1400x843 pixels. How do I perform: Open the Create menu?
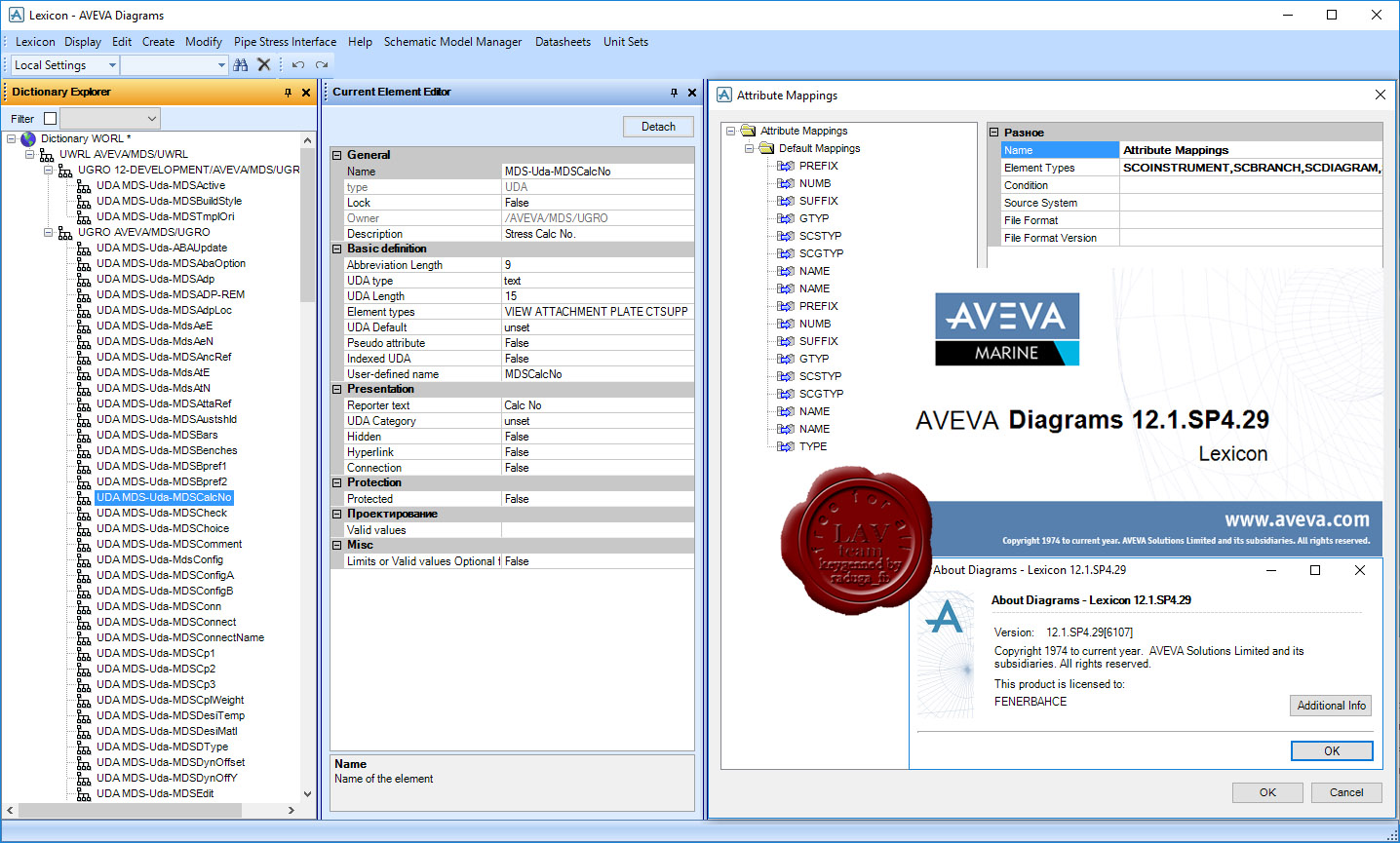click(158, 42)
